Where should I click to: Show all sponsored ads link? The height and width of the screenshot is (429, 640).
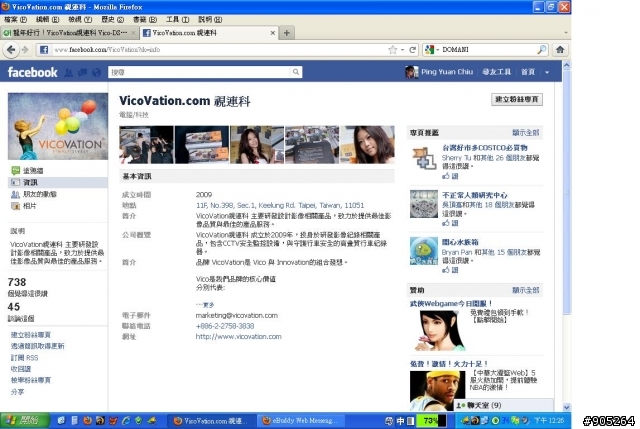(x=526, y=290)
